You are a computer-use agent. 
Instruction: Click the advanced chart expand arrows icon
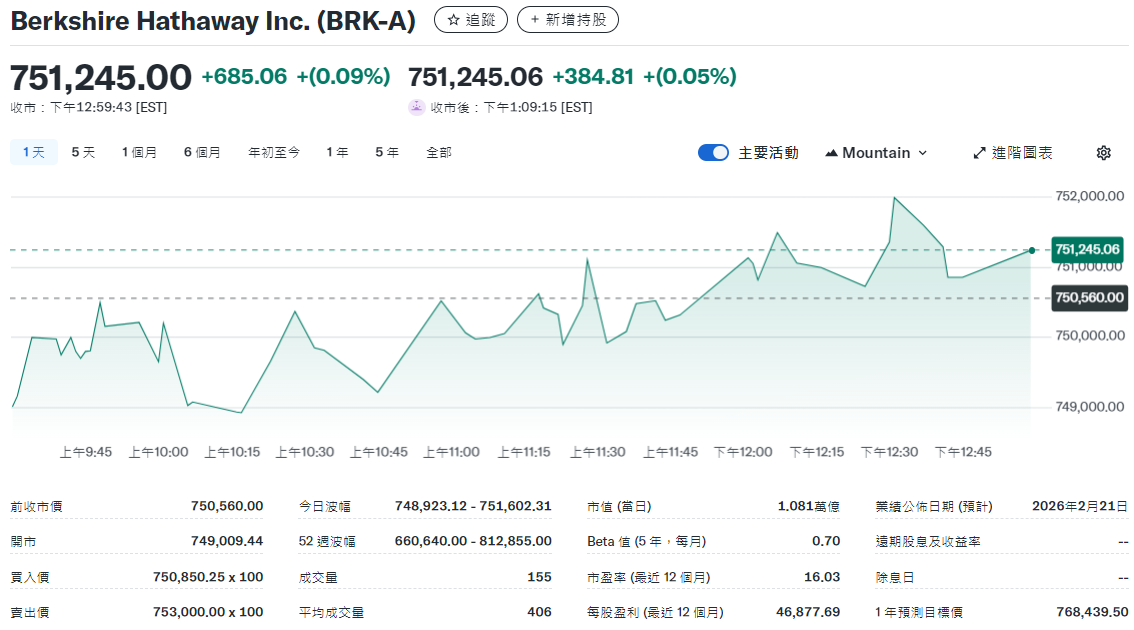[x=979, y=153]
